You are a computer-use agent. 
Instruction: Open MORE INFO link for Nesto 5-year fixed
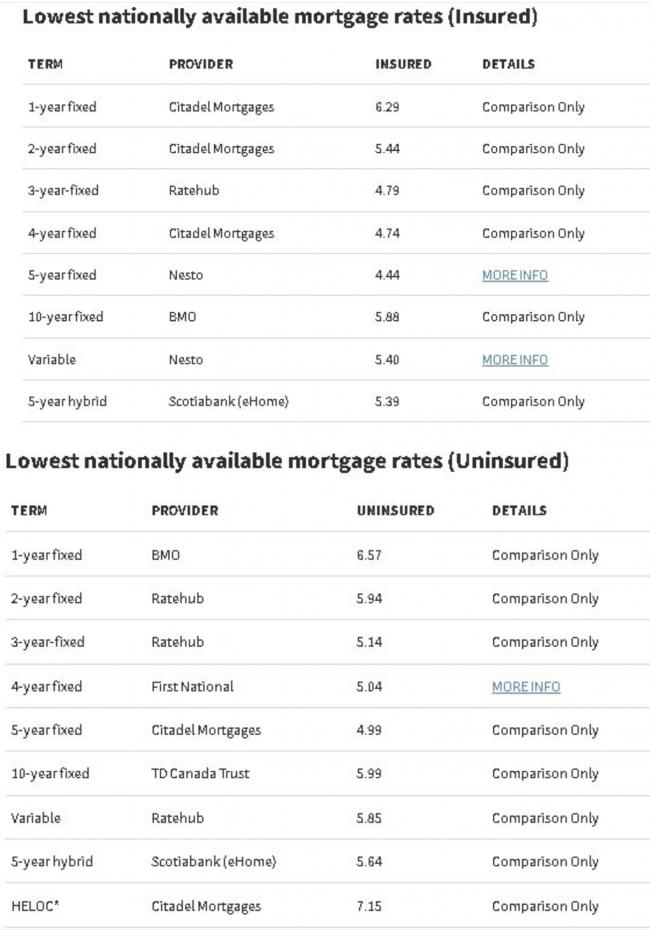click(515, 275)
